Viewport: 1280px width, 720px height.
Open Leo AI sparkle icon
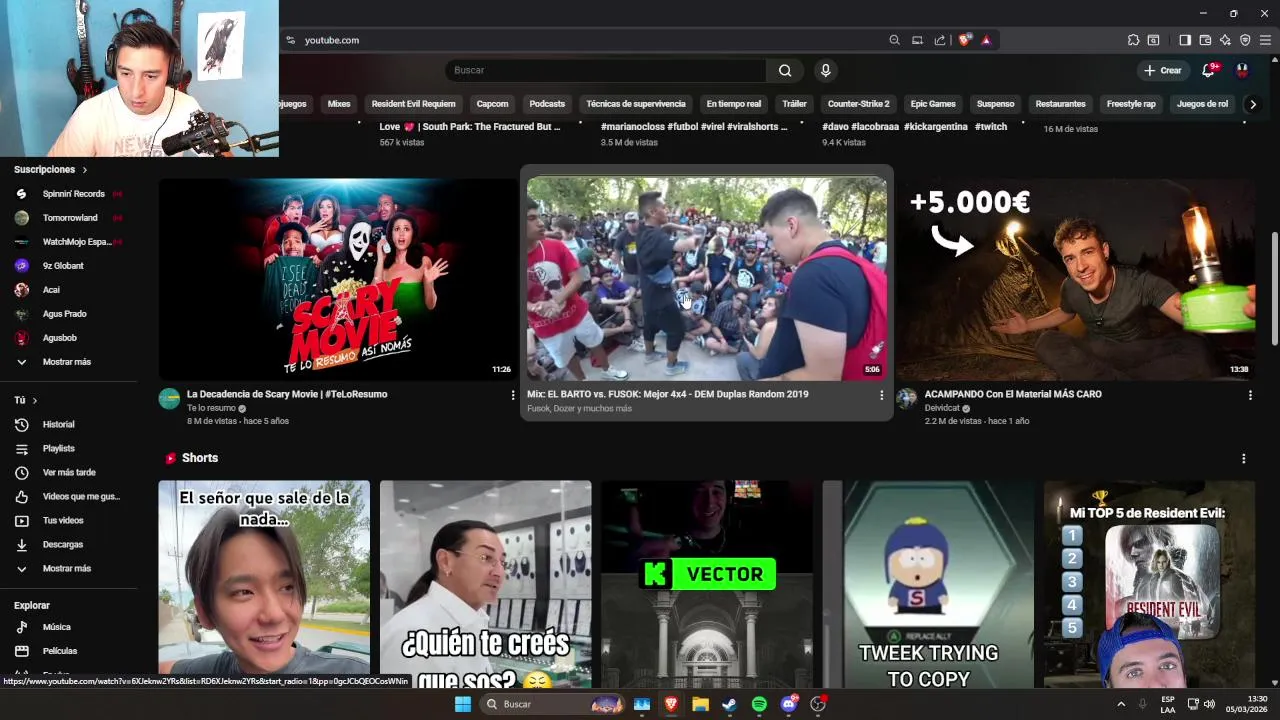(x=1225, y=40)
